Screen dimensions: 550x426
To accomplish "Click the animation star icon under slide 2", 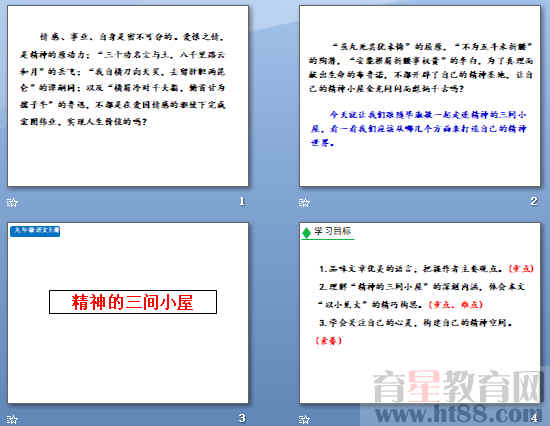I will tap(304, 202).
